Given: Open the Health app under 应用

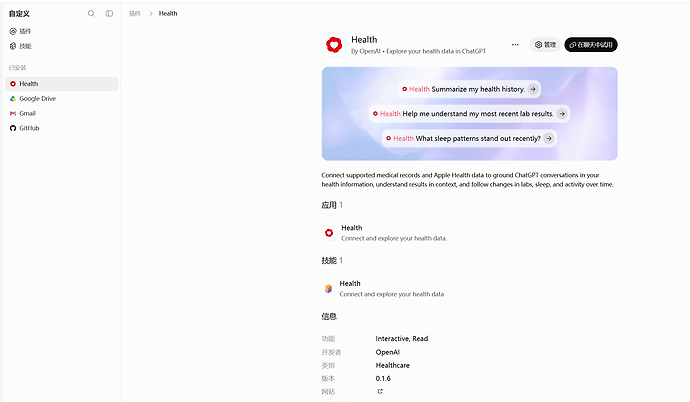Looking at the screenshot, I should pos(470,233).
